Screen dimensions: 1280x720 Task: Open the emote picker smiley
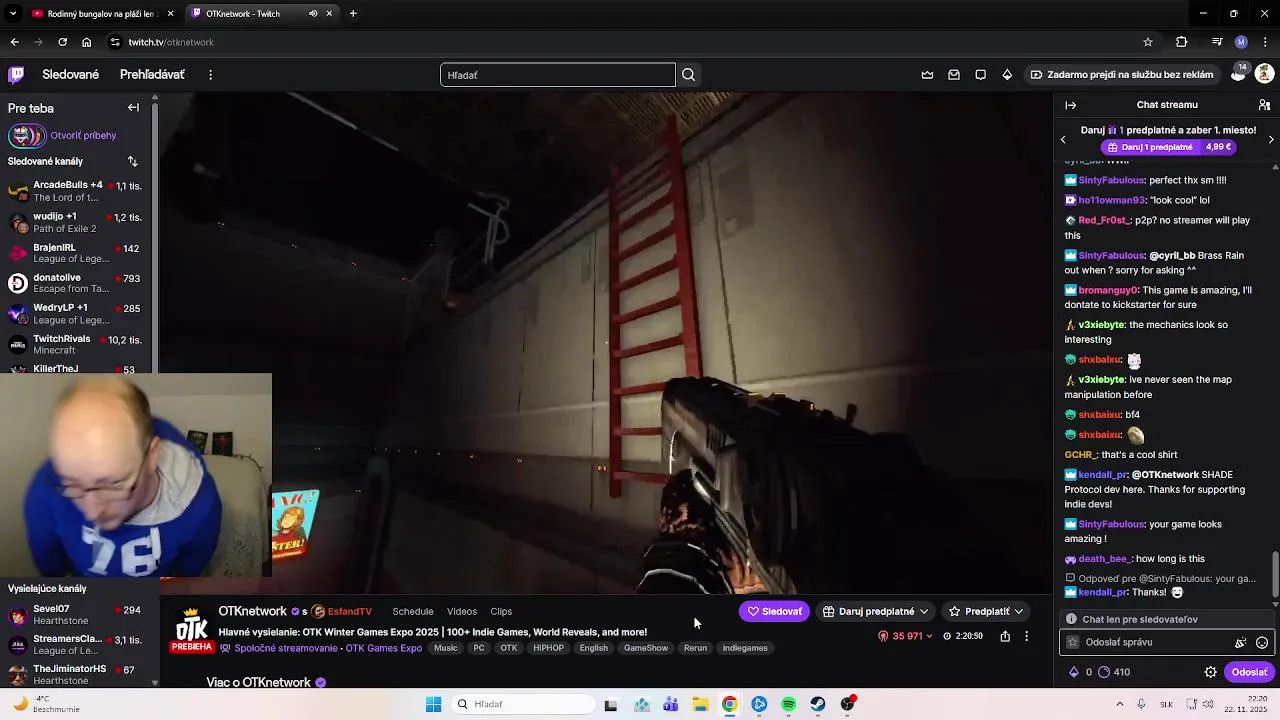click(1262, 643)
